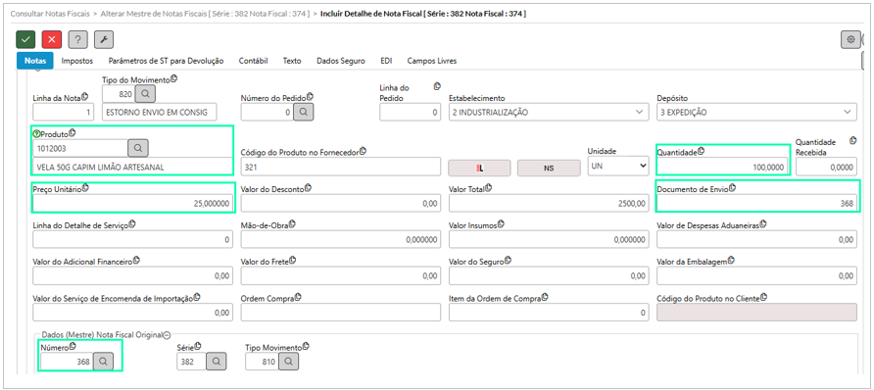Screen dimensions: 874x390
Task: Click the IL button
Action: (x=479, y=168)
